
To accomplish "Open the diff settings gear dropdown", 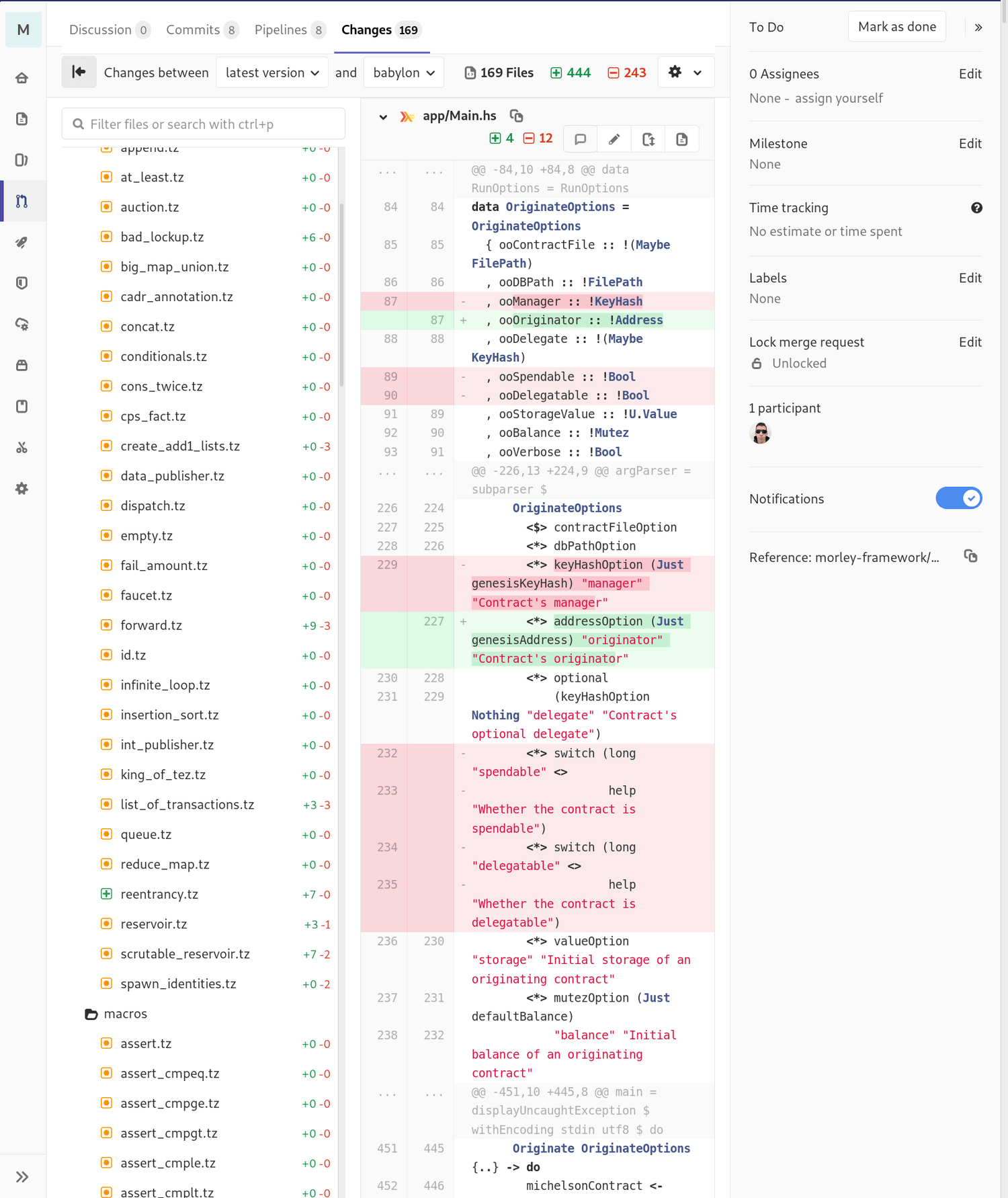I will pos(685,72).
